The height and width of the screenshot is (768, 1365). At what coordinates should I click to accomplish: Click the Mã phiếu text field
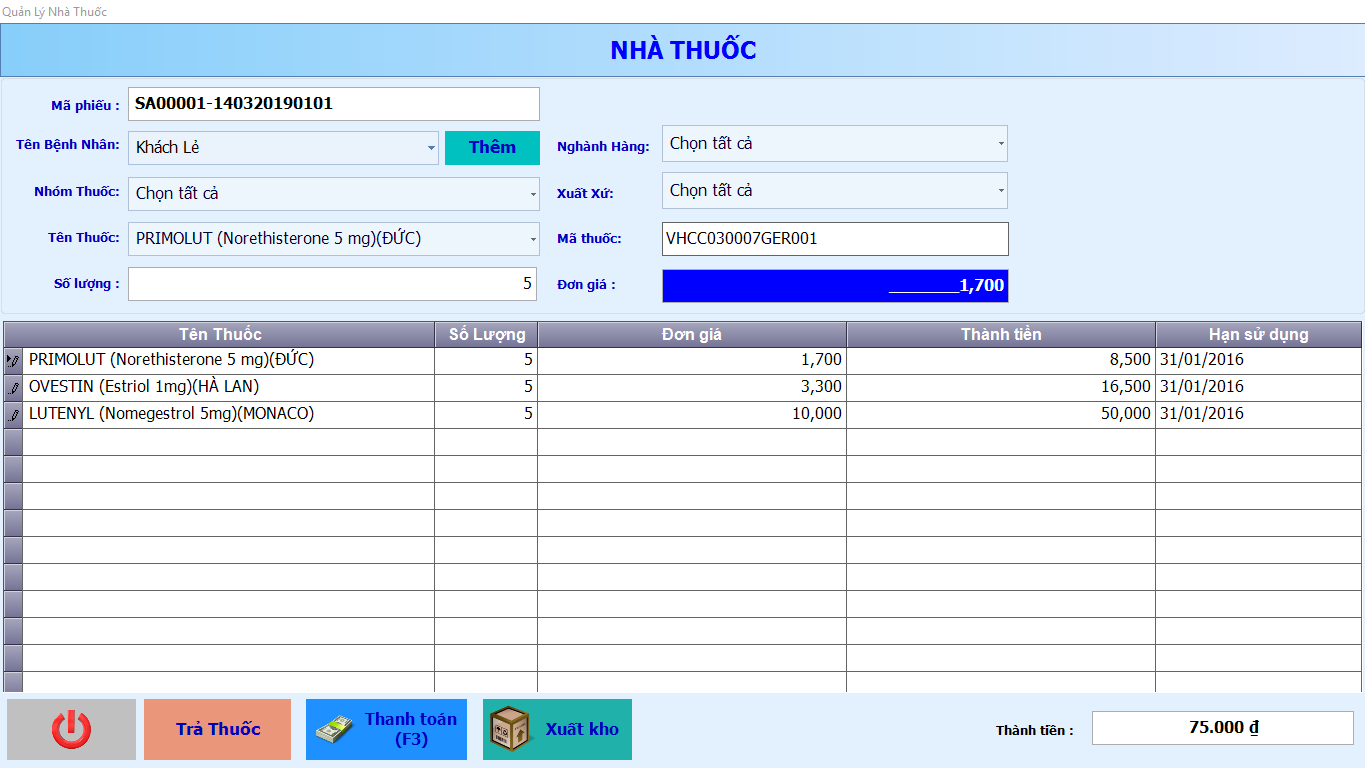[x=334, y=104]
